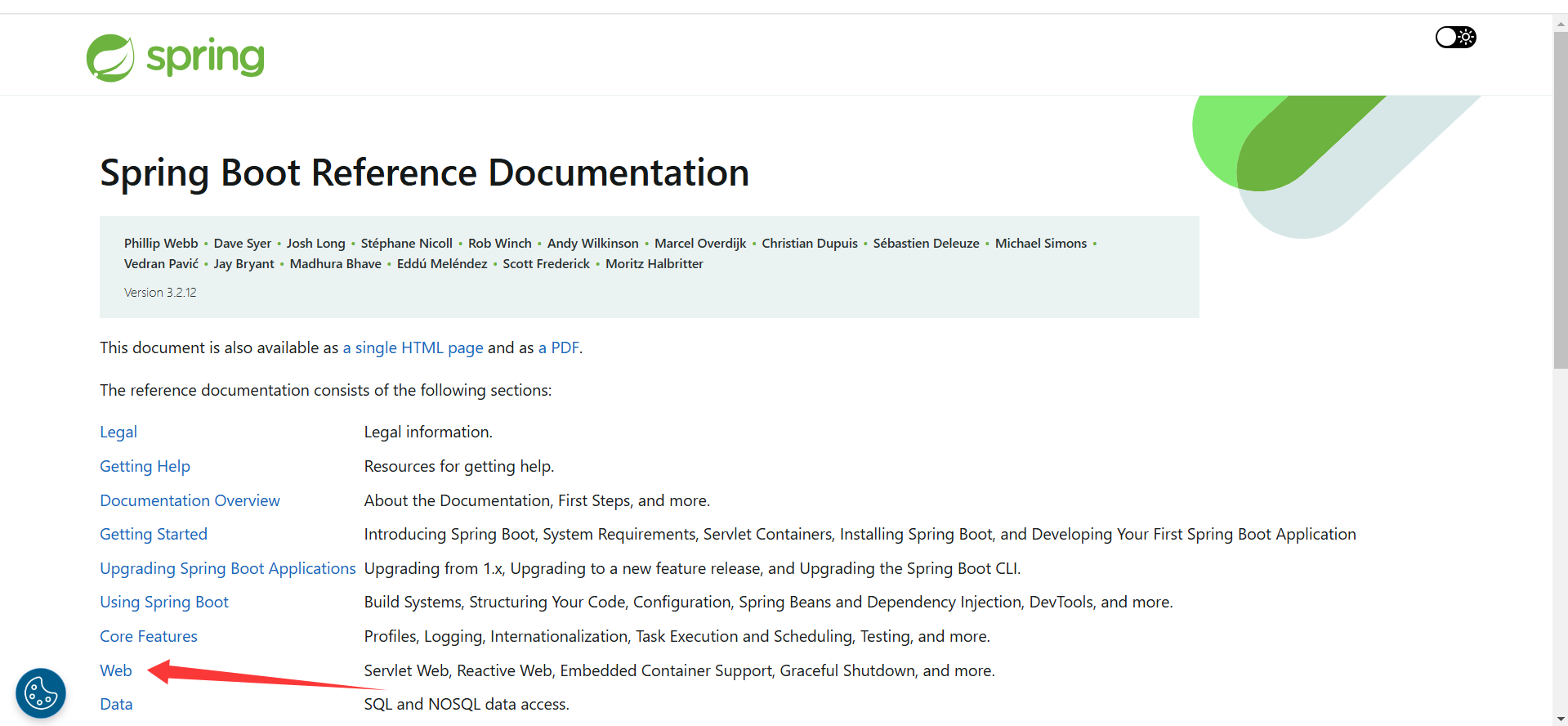Click the 'Servlet Web, Reactive Web' description
1568x726 pixels.
point(680,670)
